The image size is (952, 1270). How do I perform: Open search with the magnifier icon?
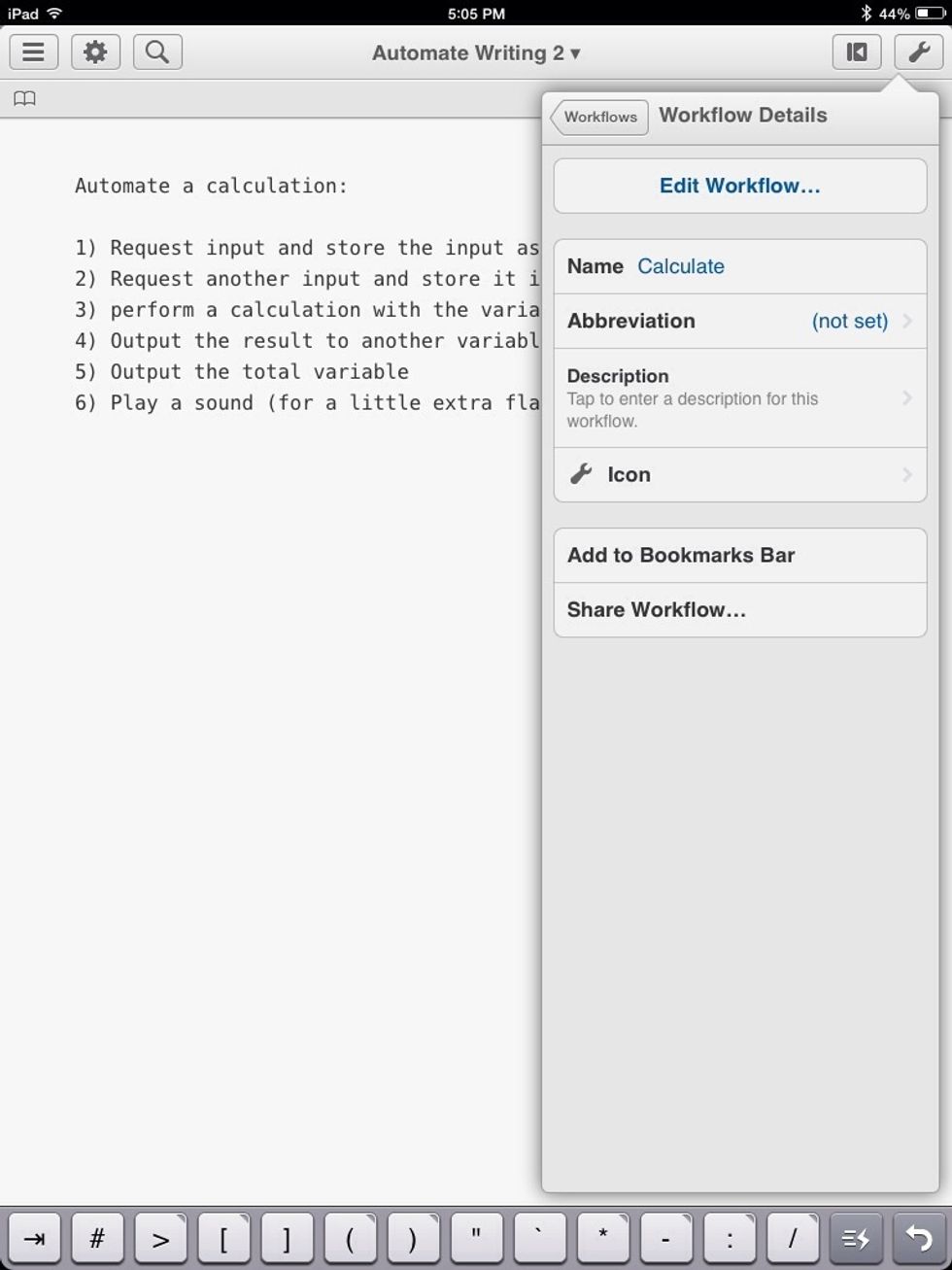[157, 51]
